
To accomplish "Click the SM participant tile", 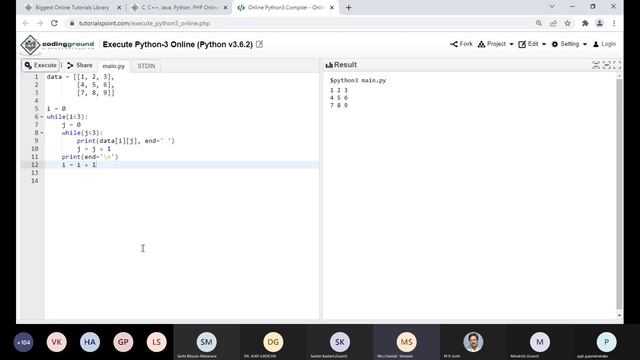I will tap(207, 342).
